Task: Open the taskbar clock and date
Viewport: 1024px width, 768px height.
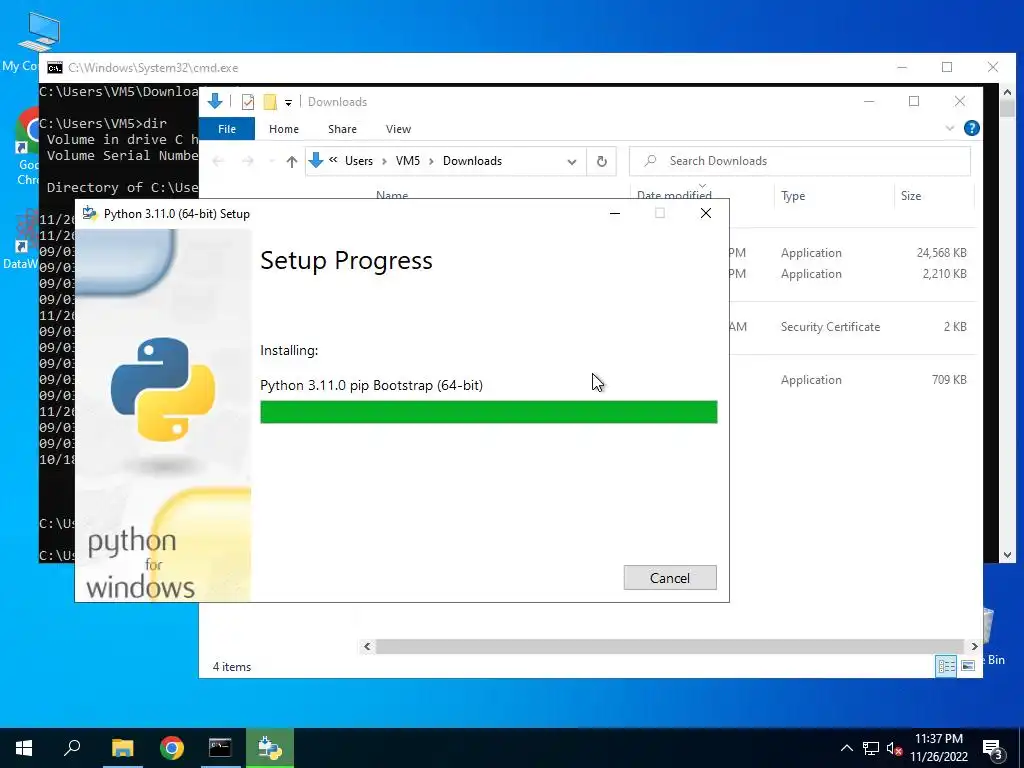Action: (x=938, y=748)
